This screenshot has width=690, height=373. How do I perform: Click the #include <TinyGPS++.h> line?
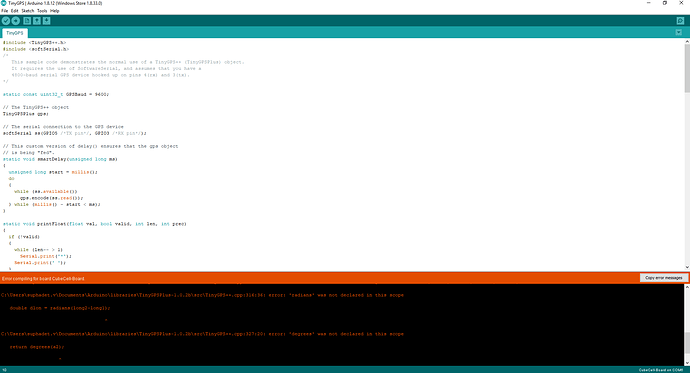click(x=34, y=43)
